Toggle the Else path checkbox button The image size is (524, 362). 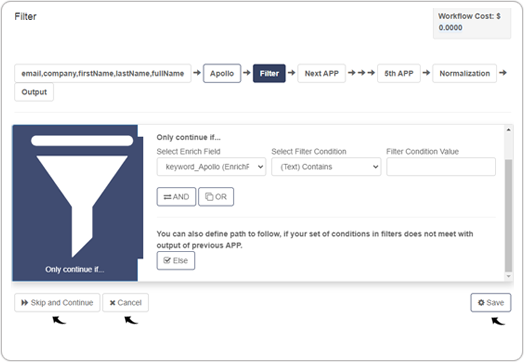point(176,261)
